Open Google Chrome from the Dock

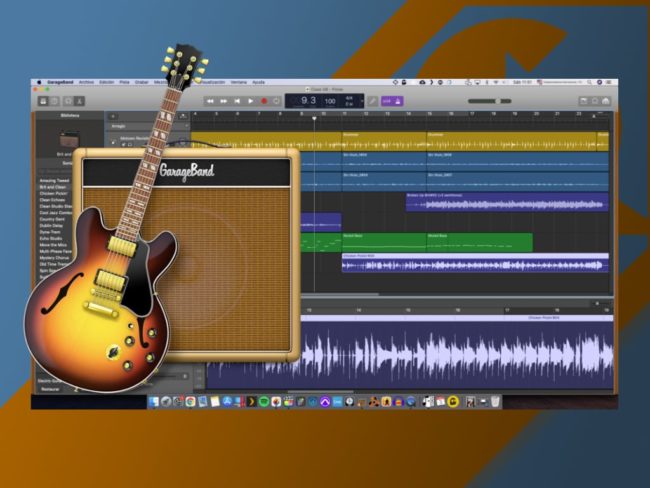(x=190, y=401)
